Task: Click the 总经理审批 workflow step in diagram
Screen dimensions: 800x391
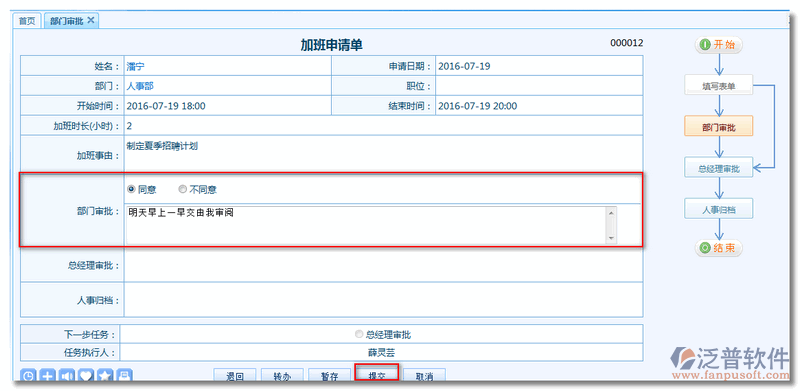Action: click(719, 168)
